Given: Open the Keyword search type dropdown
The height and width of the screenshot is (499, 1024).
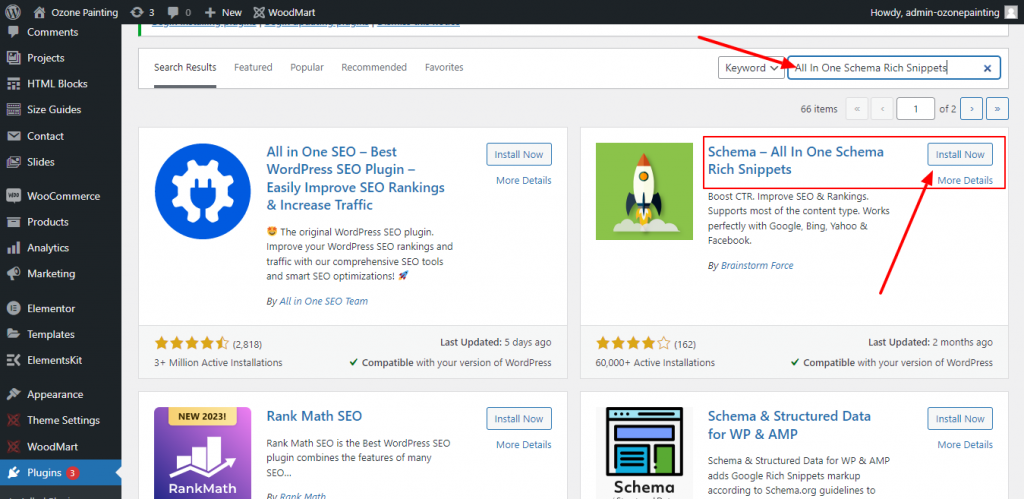Looking at the screenshot, I should [750, 67].
